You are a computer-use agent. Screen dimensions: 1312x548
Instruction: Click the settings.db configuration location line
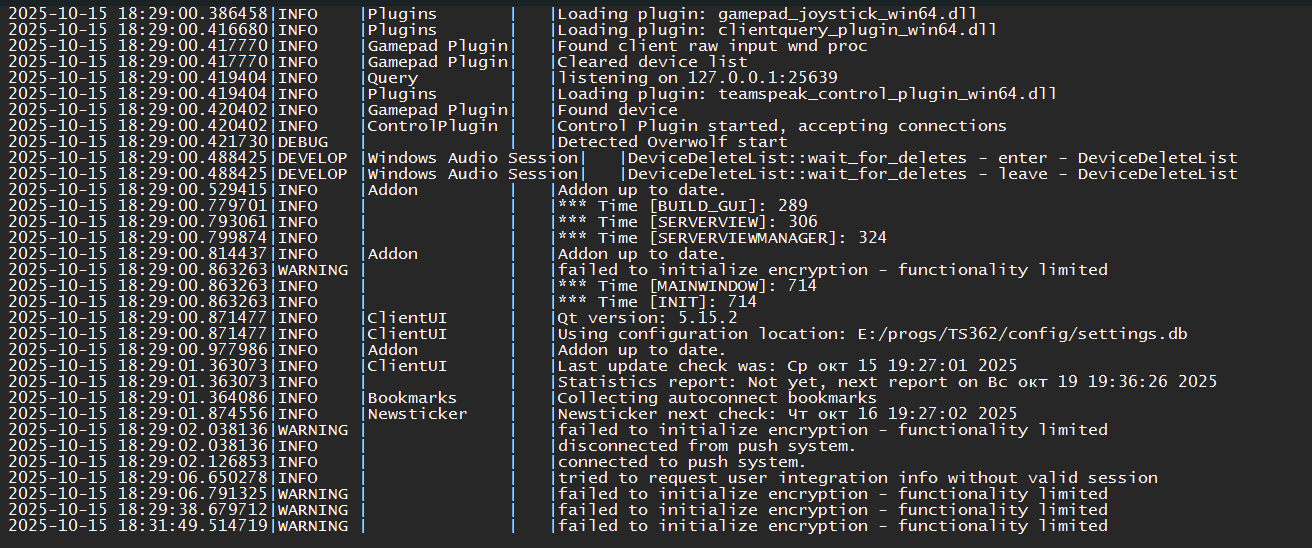872,334
